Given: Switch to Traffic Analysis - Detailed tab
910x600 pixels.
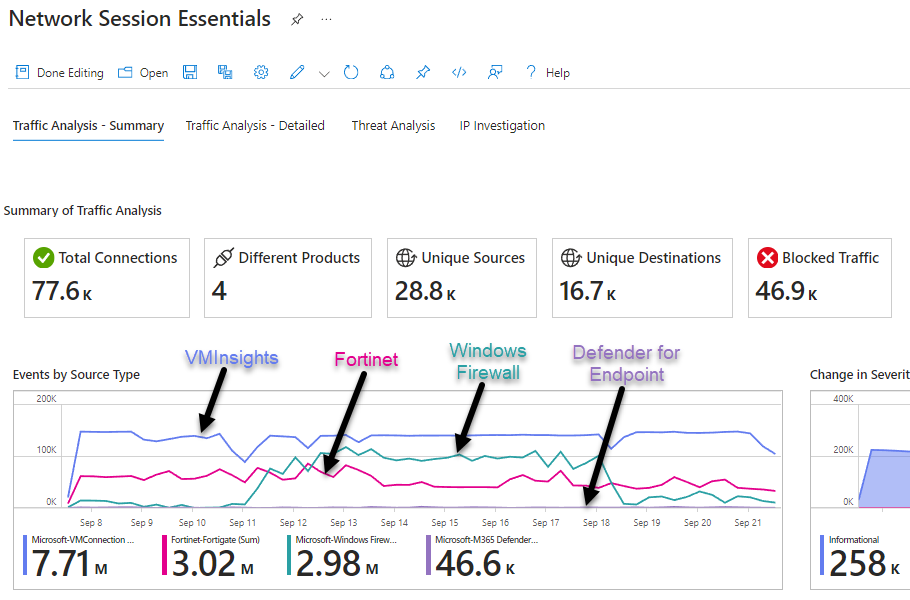Looking at the screenshot, I should 255,126.
